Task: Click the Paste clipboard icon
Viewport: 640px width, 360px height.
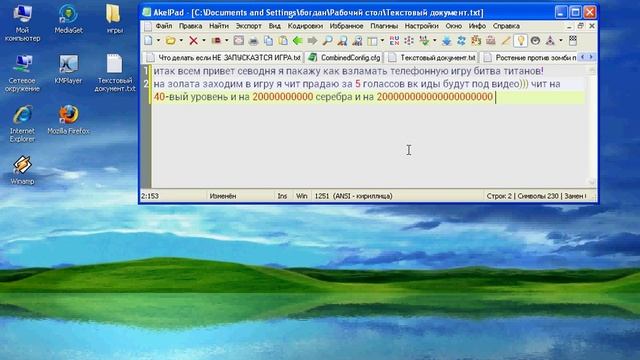Action: point(283,40)
